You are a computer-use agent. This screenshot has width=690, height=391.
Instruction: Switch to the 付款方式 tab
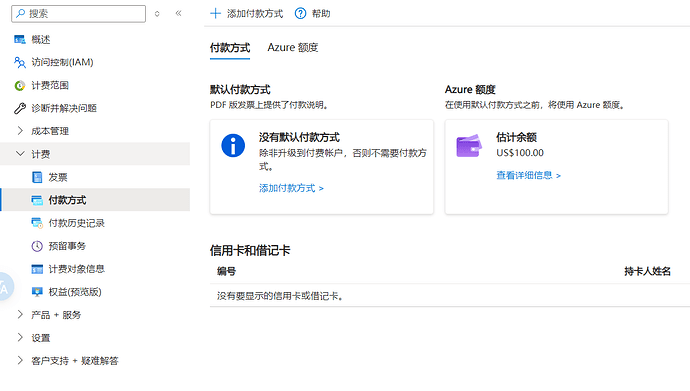(230, 48)
